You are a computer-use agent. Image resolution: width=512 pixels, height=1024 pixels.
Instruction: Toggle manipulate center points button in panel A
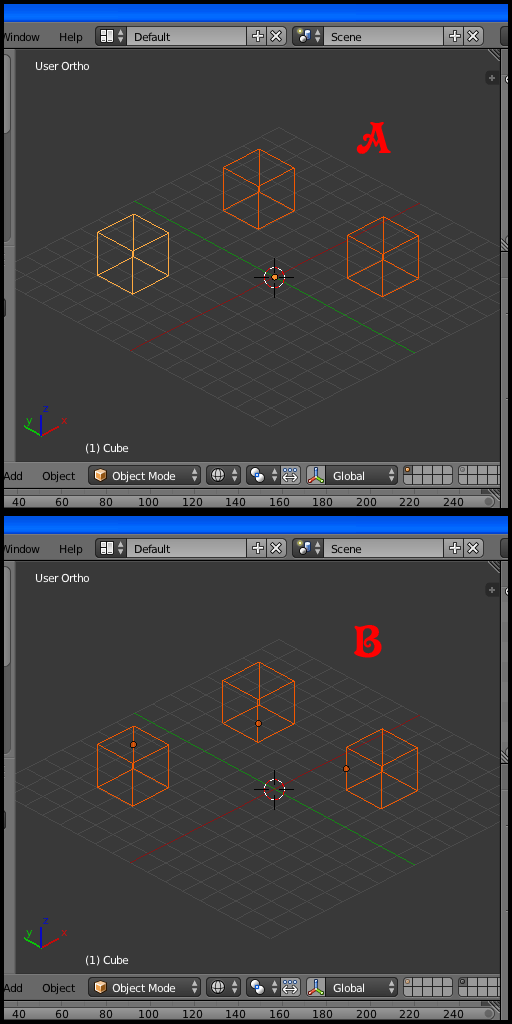(291, 475)
